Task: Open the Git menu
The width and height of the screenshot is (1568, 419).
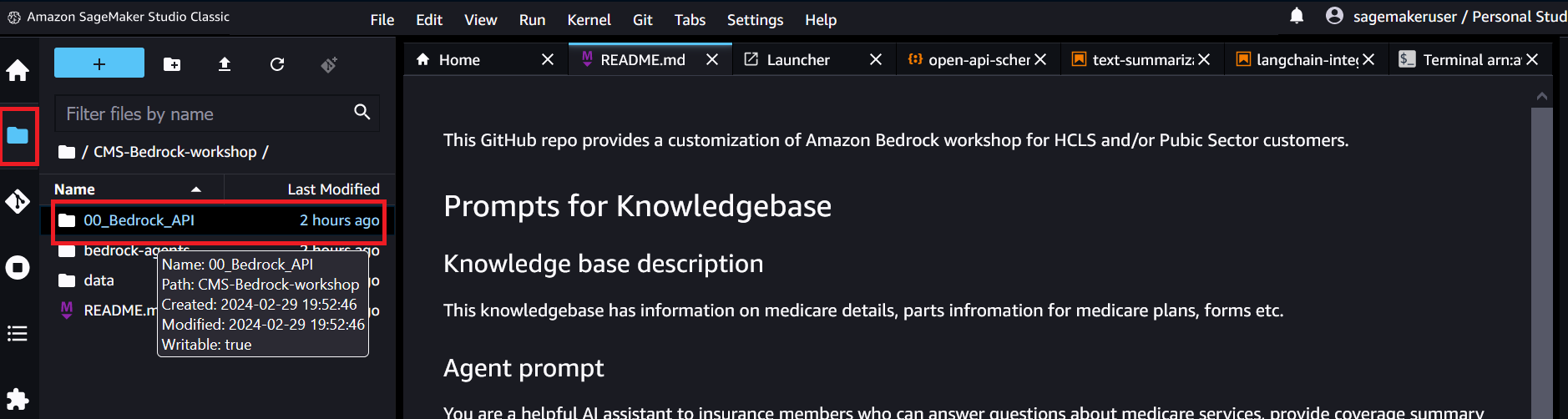Action: [x=643, y=20]
